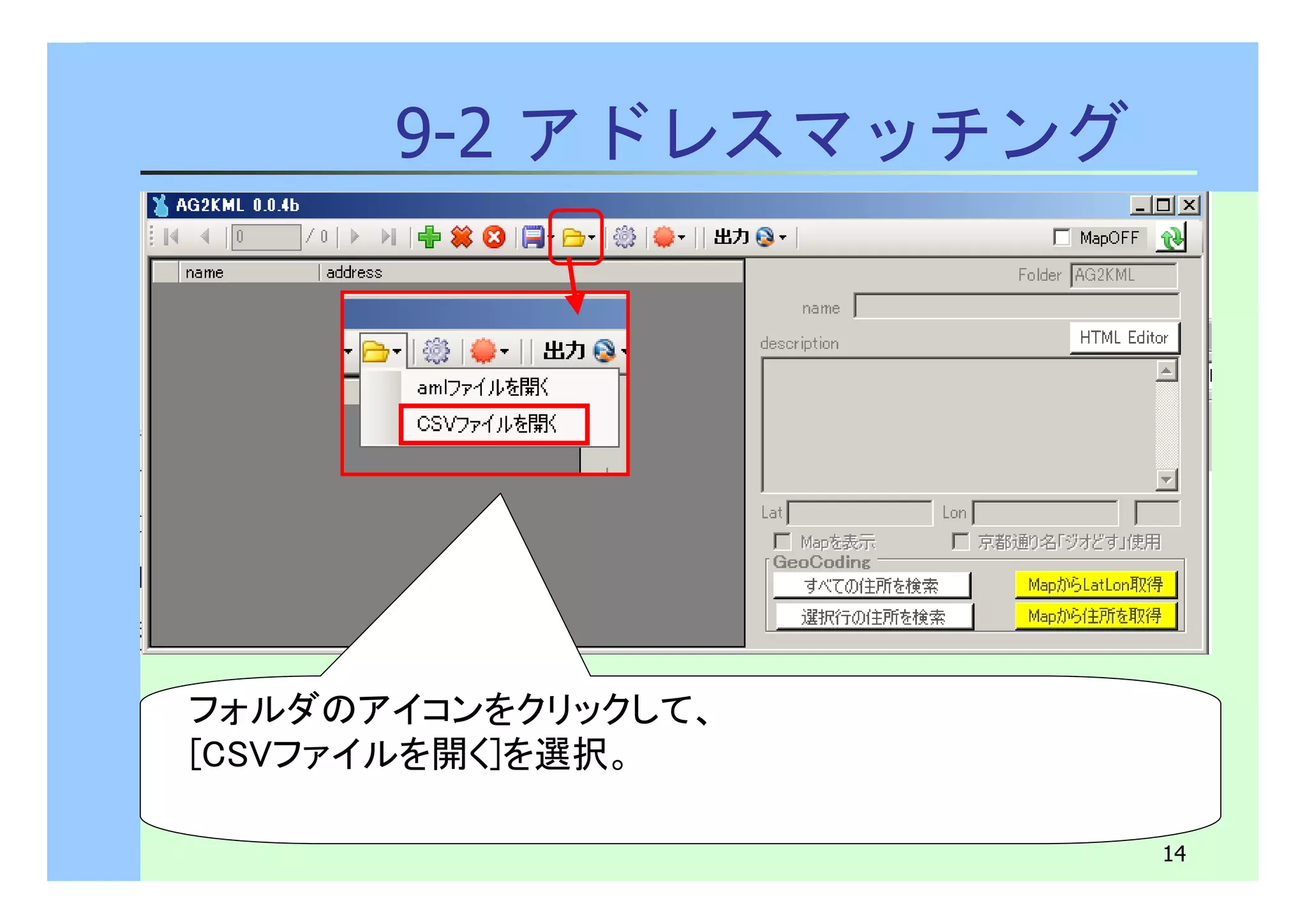Select CSVファイルを開く menu item
The image size is (1307, 924).
pos(487,424)
